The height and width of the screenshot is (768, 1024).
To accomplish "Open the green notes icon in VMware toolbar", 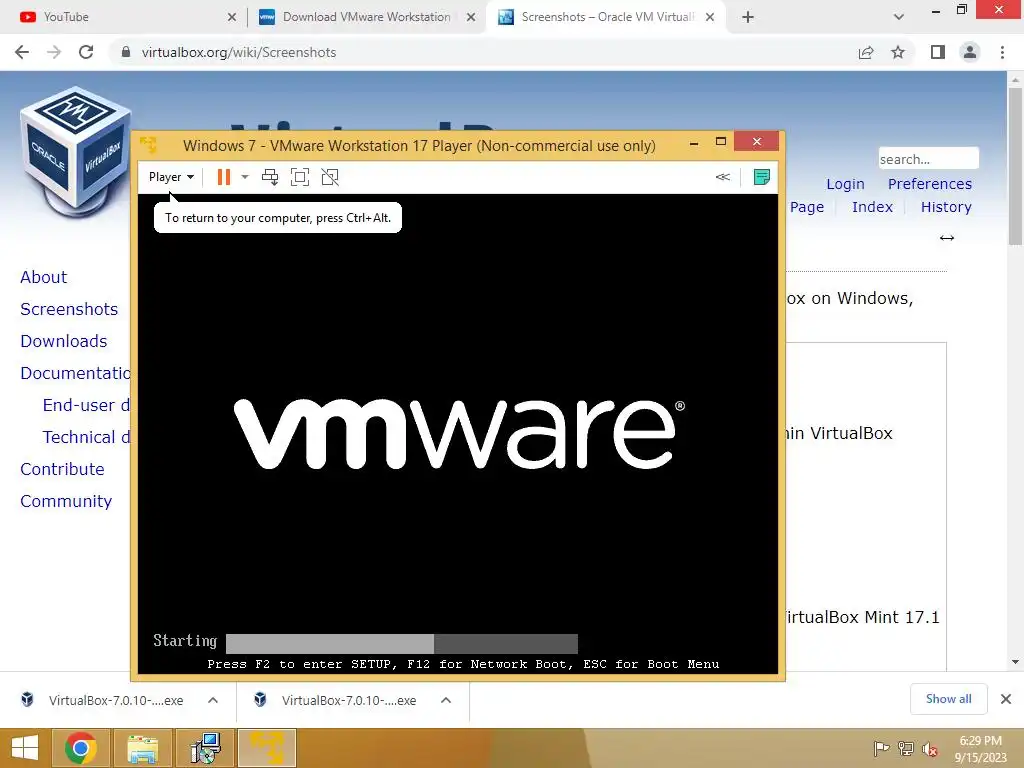I will pos(761,177).
